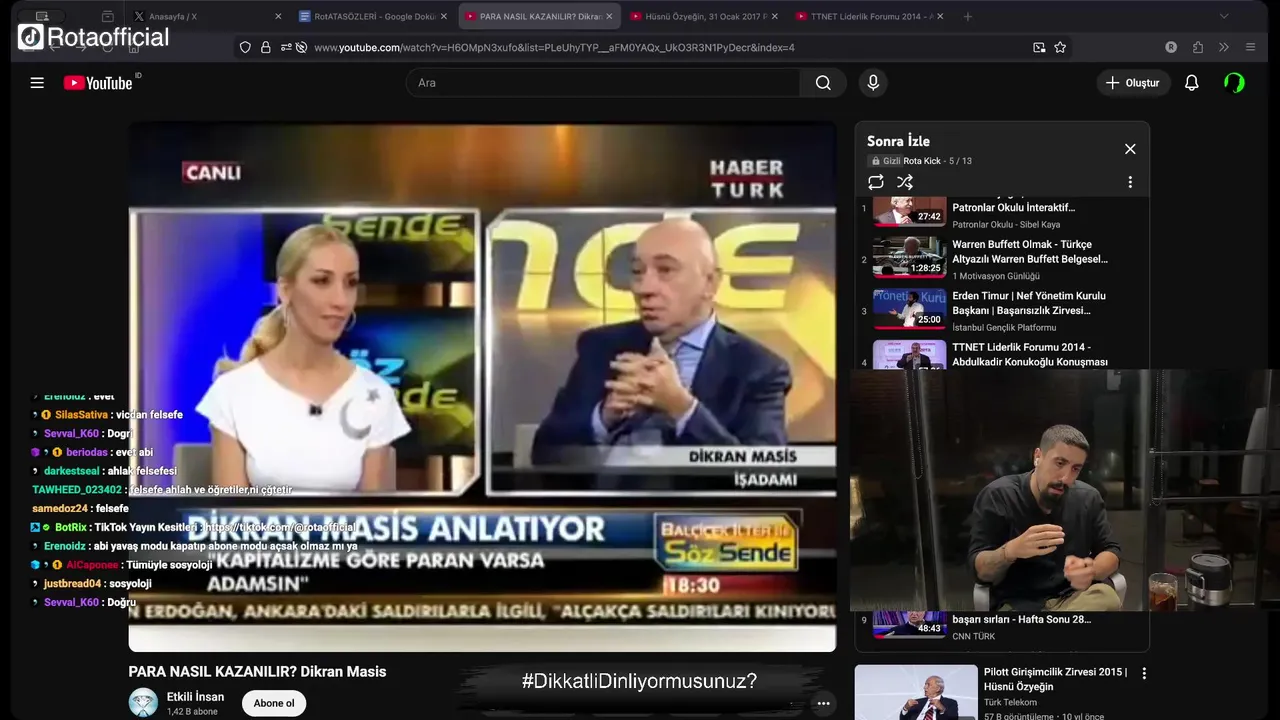Image resolution: width=1280 pixels, height=720 pixels.
Task: Open the green account avatar menu
Action: [x=1235, y=83]
